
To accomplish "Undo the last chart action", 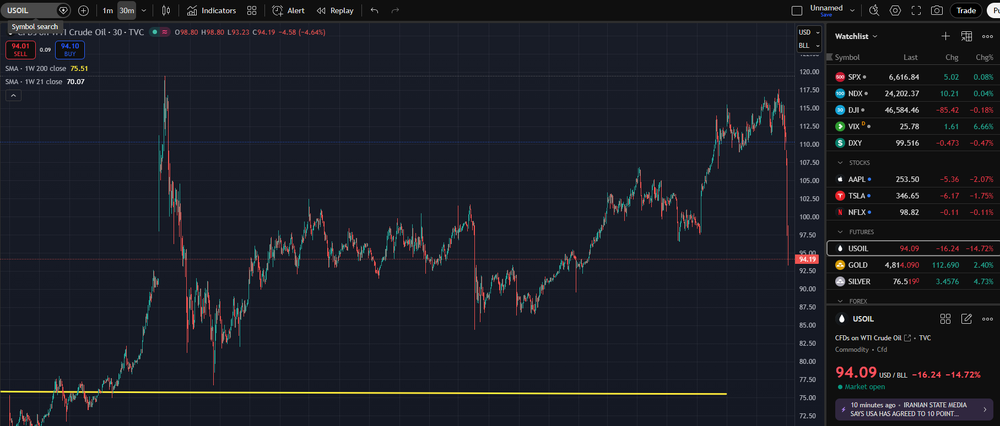I will click(374, 10).
